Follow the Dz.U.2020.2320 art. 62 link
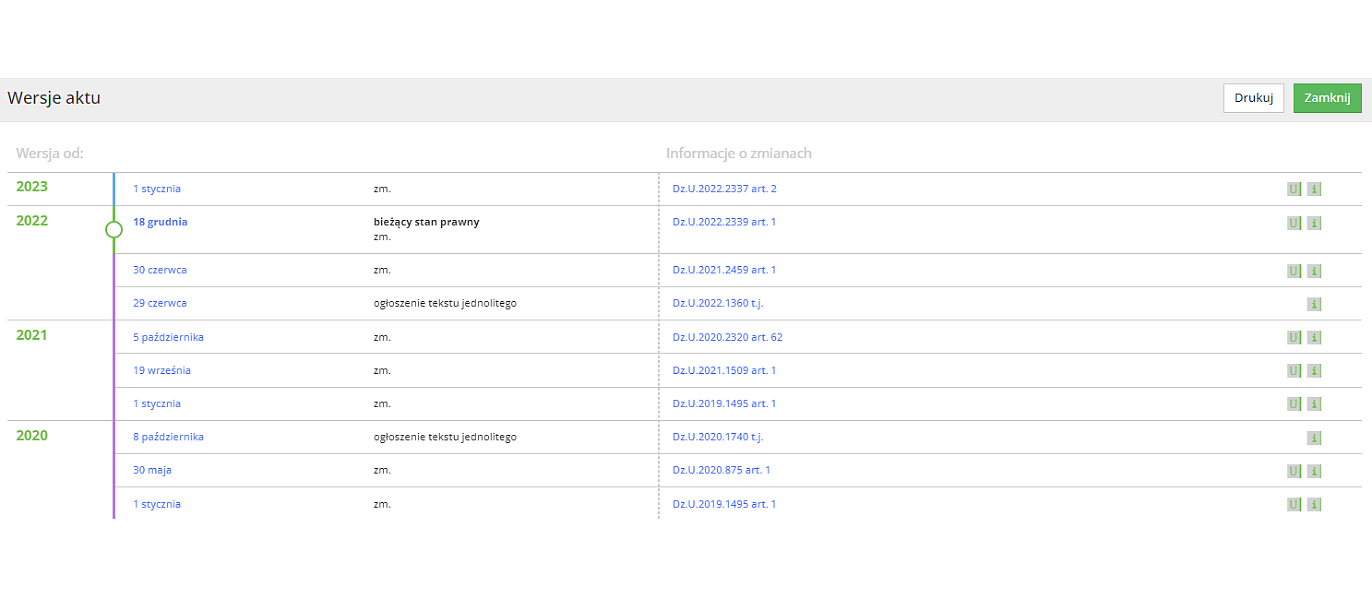 point(727,337)
